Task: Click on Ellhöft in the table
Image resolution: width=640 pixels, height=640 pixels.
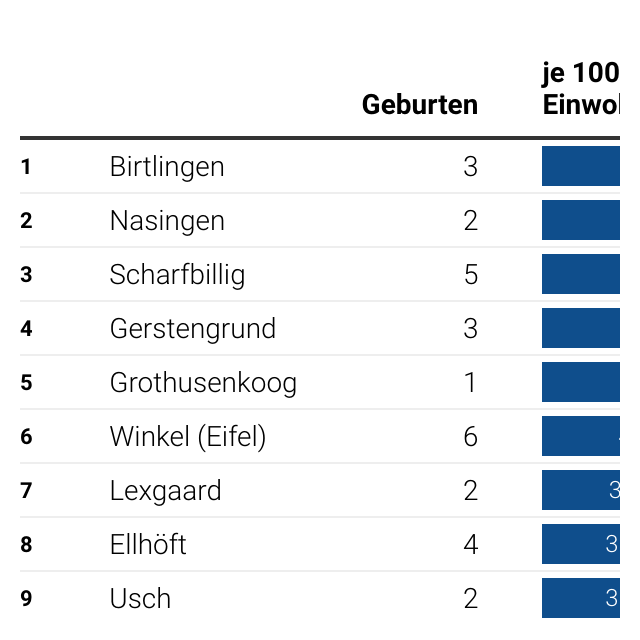Action: click(x=148, y=545)
